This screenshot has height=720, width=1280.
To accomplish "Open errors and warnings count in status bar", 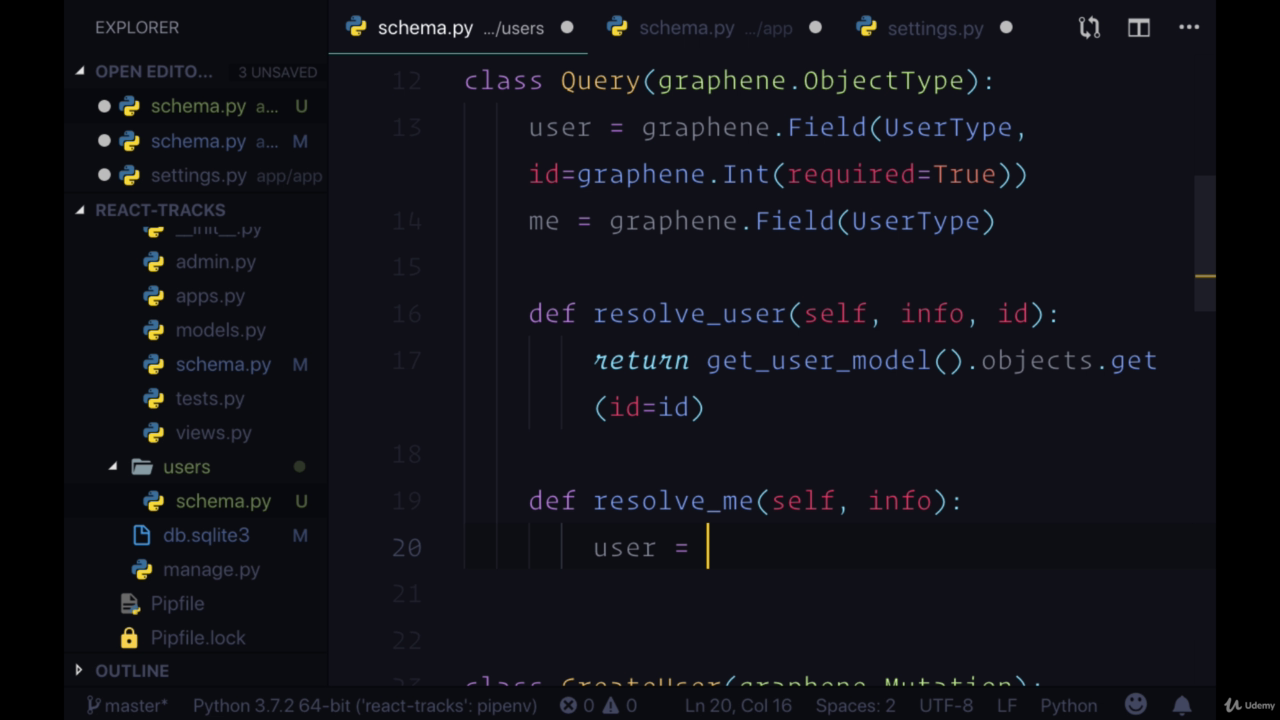I will point(598,706).
